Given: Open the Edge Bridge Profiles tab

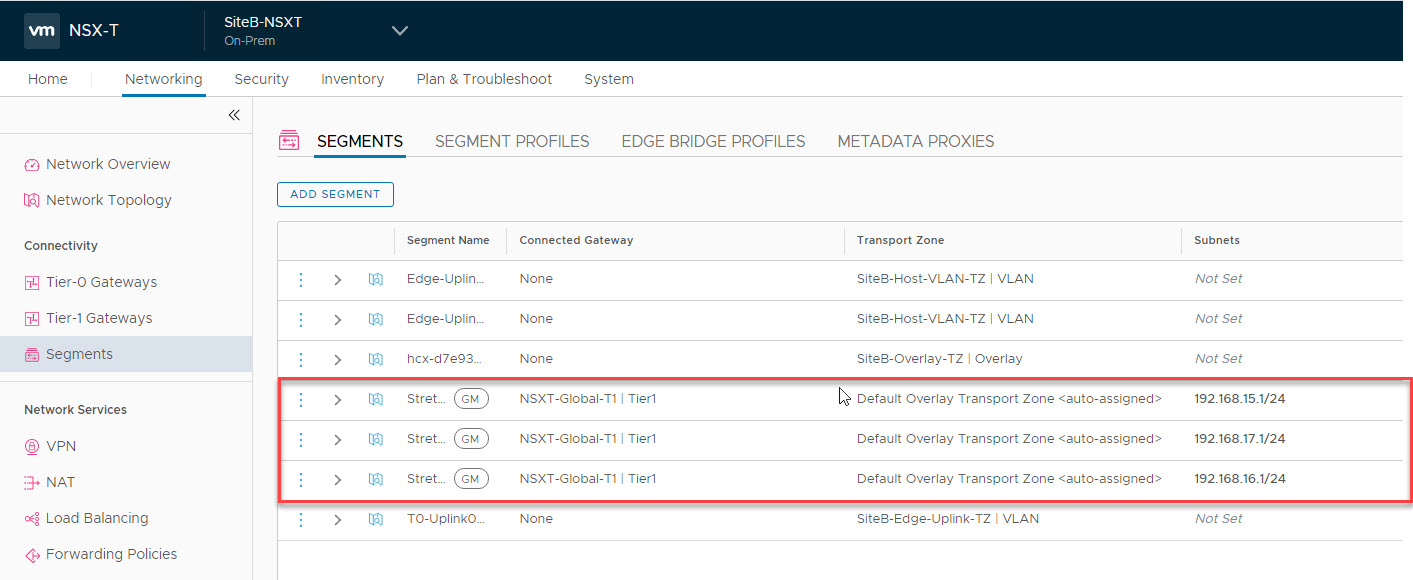Looking at the screenshot, I should (x=713, y=141).
